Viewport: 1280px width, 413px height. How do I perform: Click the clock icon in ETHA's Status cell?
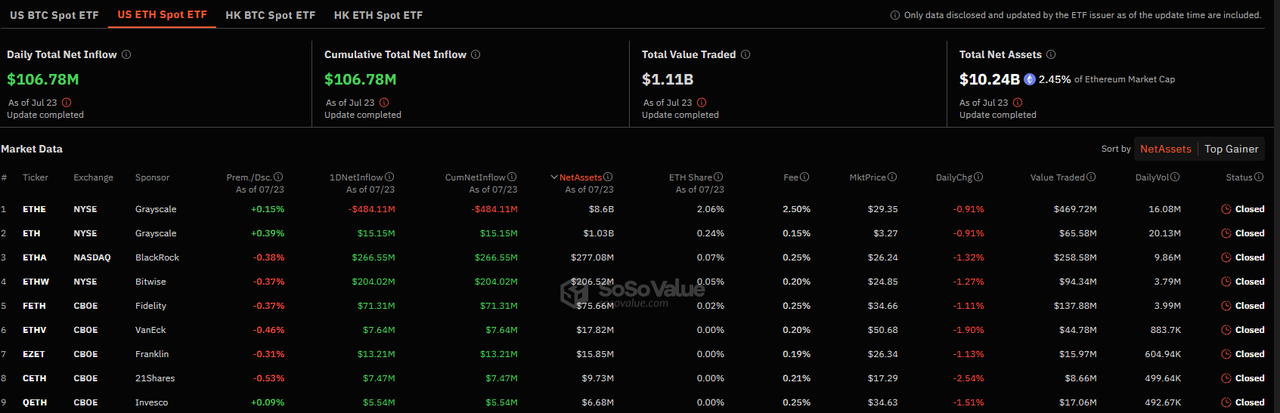(x=1226, y=257)
